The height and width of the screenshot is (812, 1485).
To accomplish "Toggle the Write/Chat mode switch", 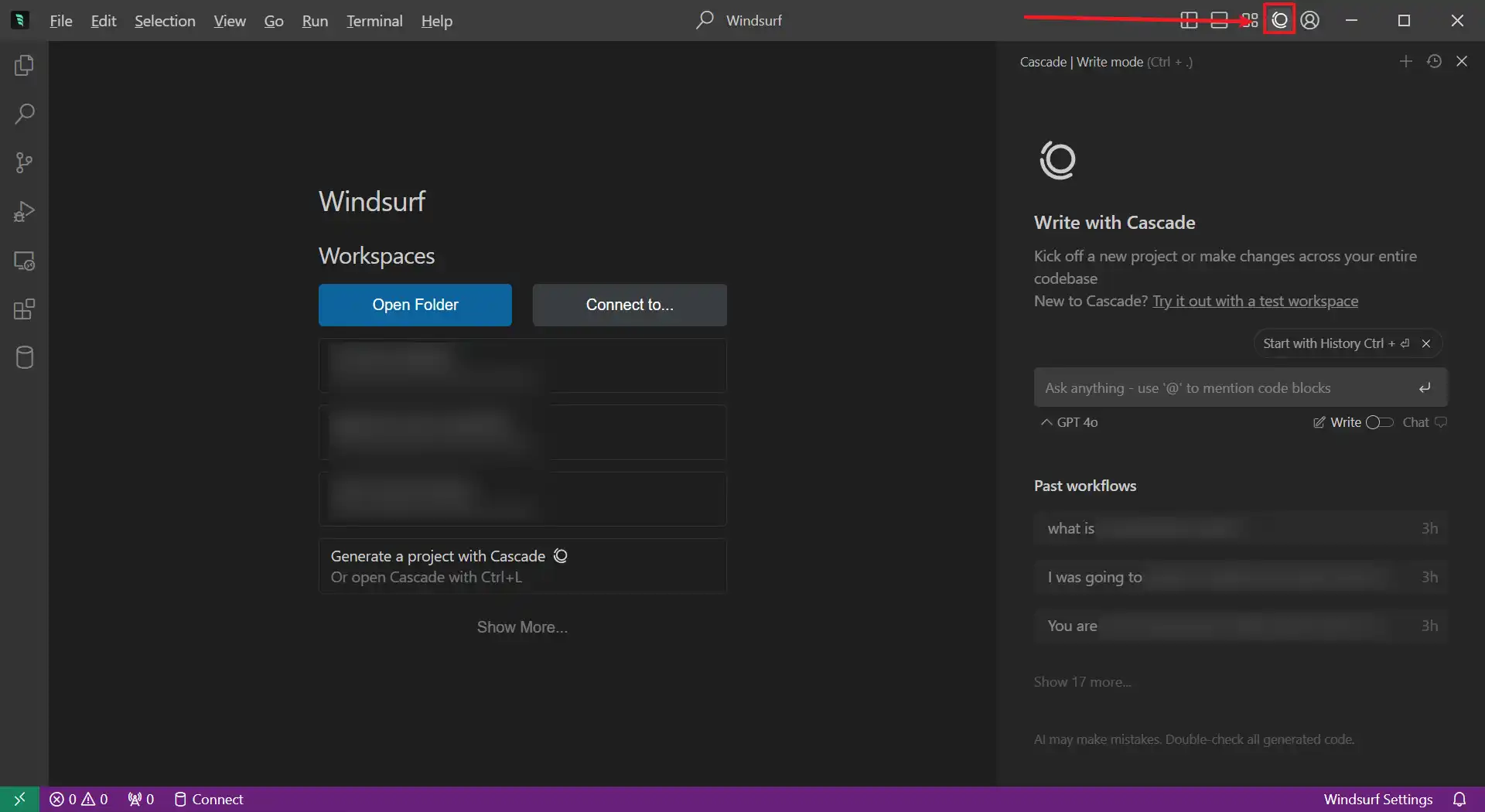I will pyautogui.click(x=1380, y=422).
